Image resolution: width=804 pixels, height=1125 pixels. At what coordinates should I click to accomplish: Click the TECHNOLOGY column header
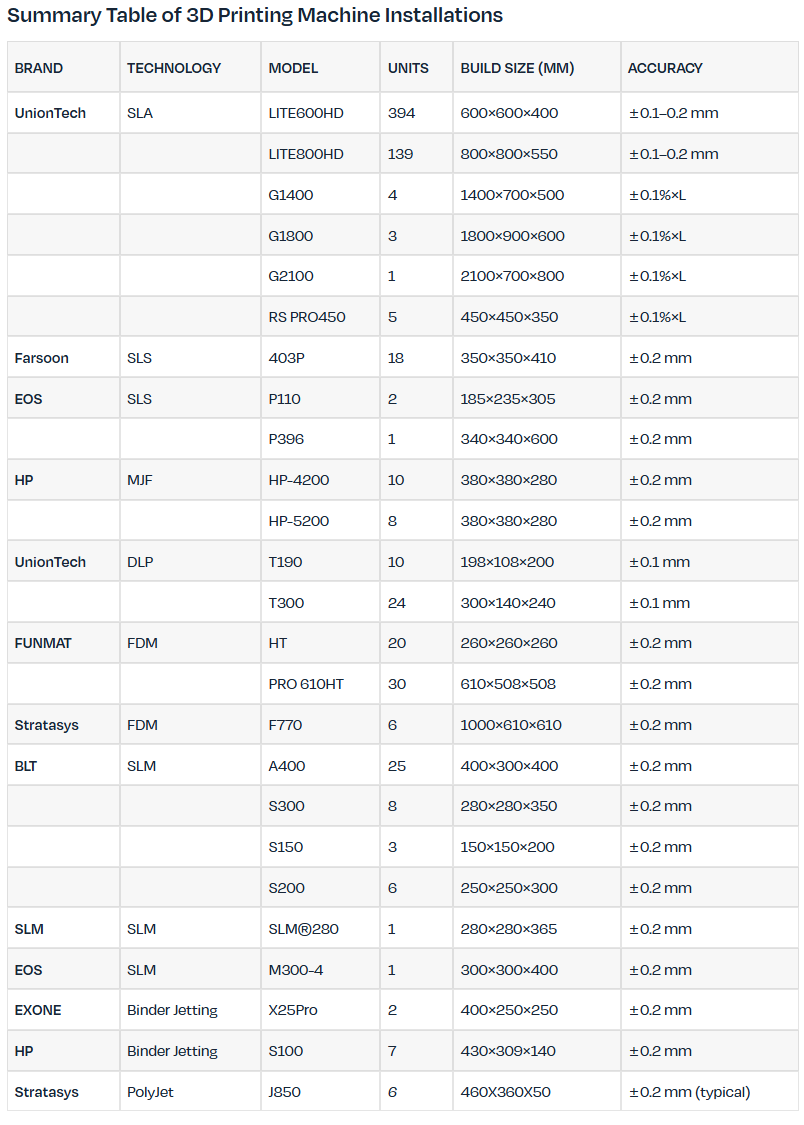[174, 68]
